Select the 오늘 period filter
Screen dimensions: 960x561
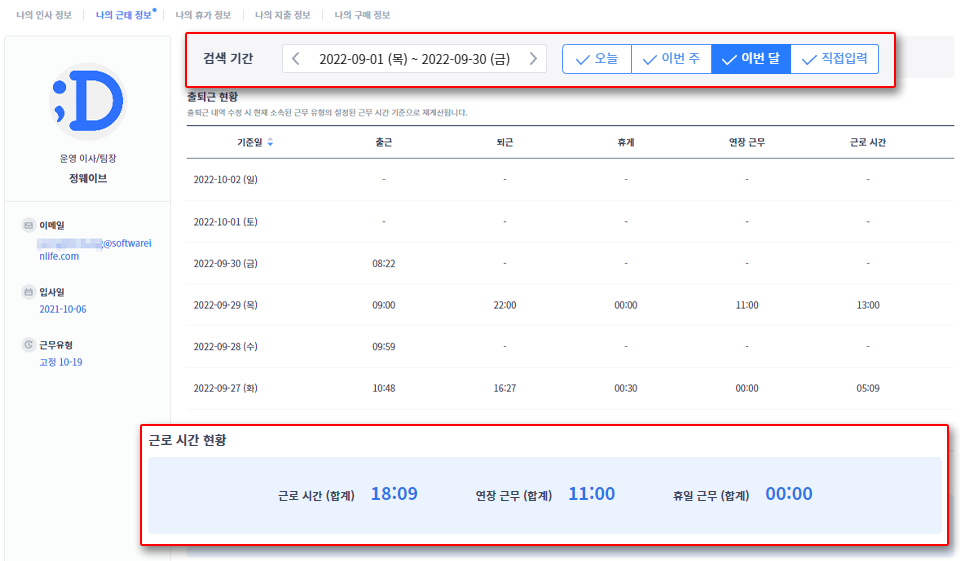click(597, 59)
